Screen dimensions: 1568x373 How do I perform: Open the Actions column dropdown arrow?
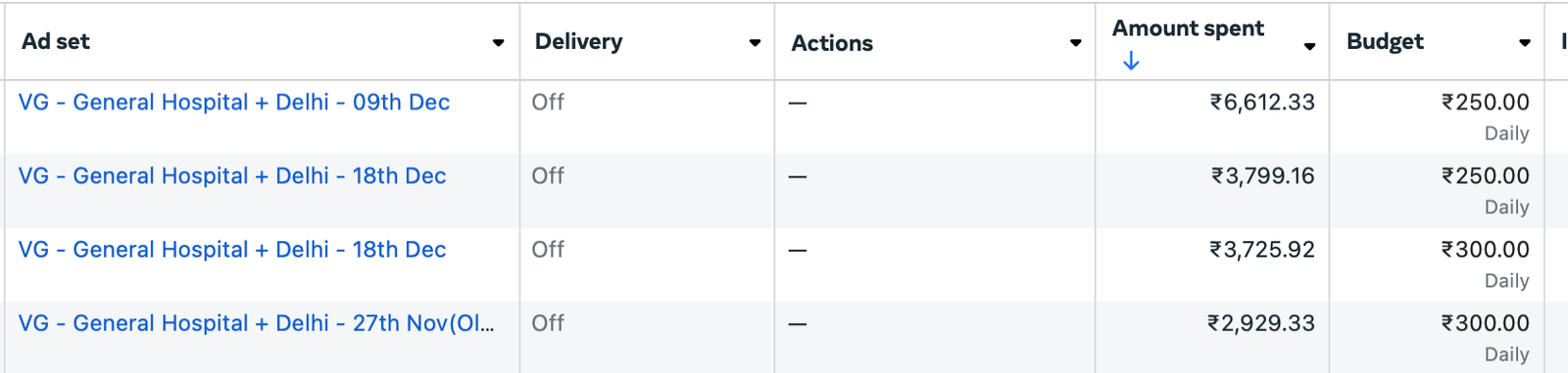[x=1075, y=43]
